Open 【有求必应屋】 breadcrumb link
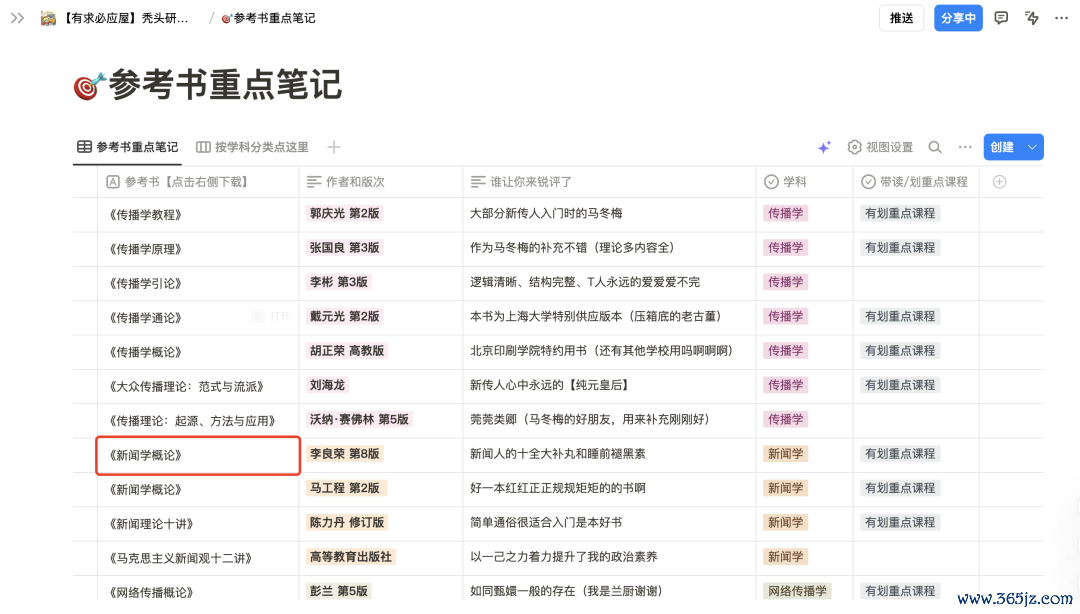Image resolution: width=1080 pixels, height=614 pixels. (x=124, y=18)
